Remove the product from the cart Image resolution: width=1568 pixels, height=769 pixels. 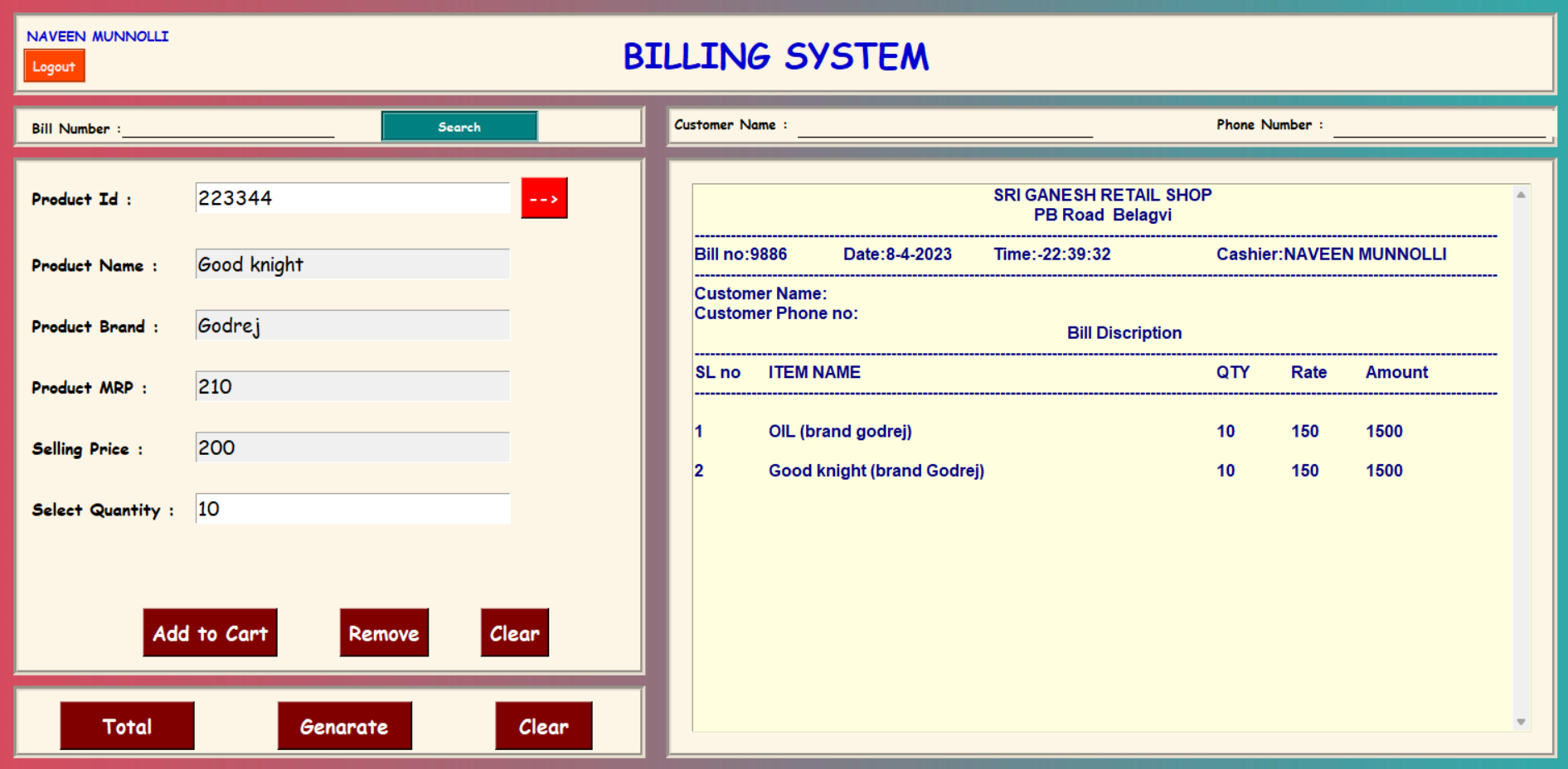[384, 633]
